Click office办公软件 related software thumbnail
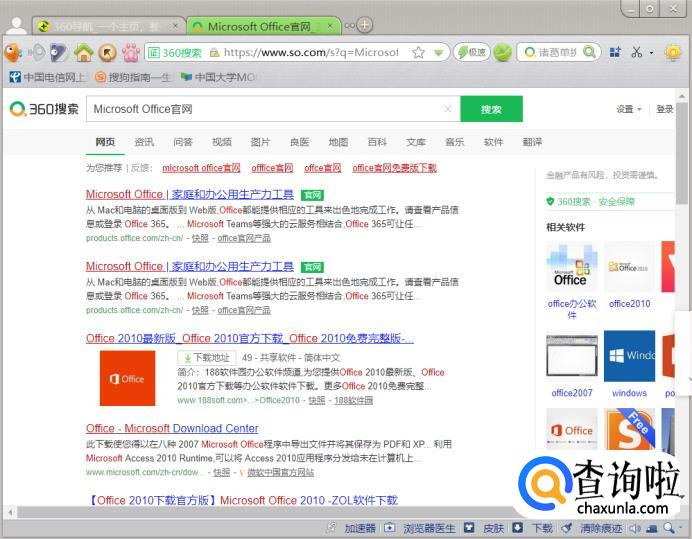 (x=572, y=267)
